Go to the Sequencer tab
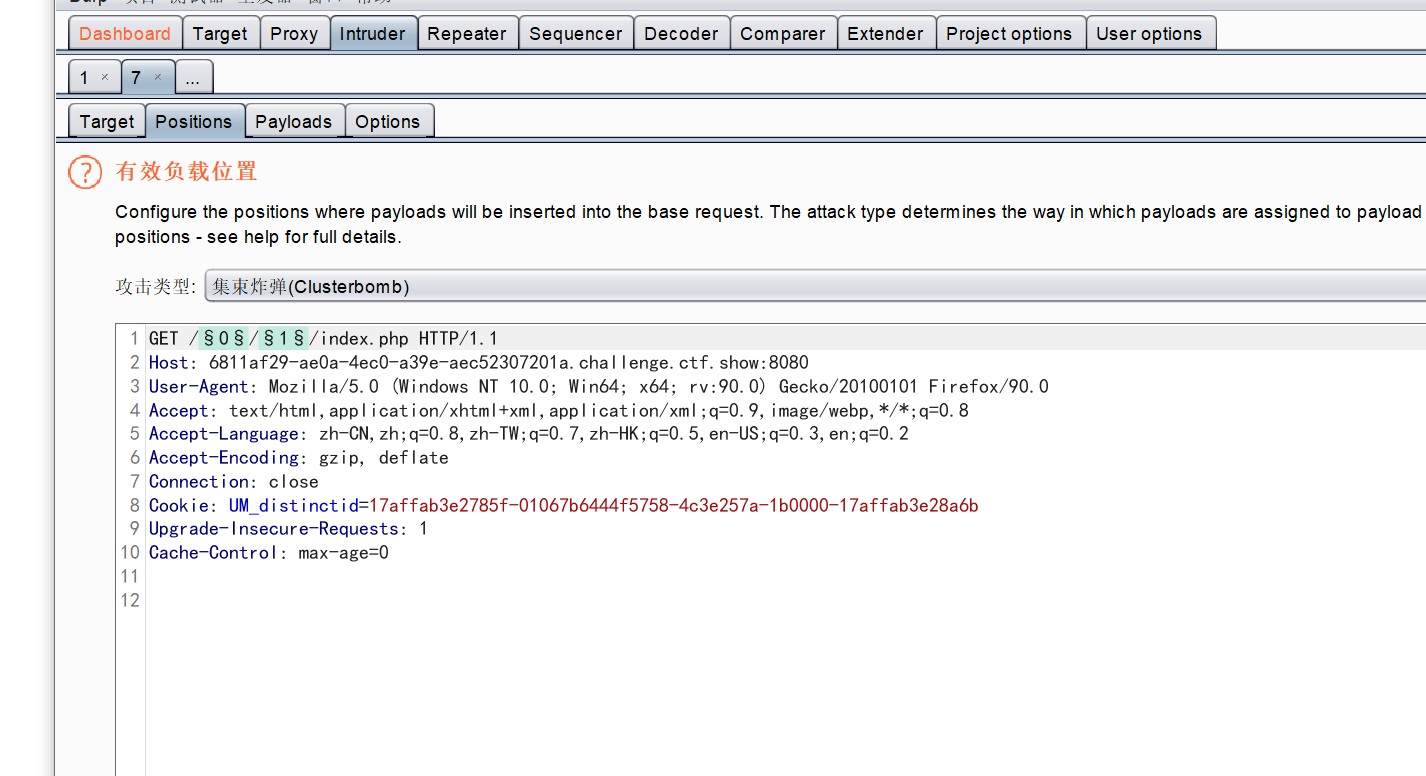The image size is (1426, 776). [x=576, y=33]
